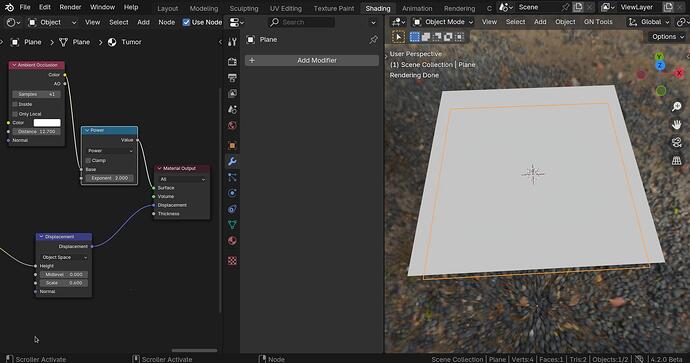Click the Displacement Scale 0.600 field
Image resolution: width=690 pixels, height=363 pixels.
[64, 283]
